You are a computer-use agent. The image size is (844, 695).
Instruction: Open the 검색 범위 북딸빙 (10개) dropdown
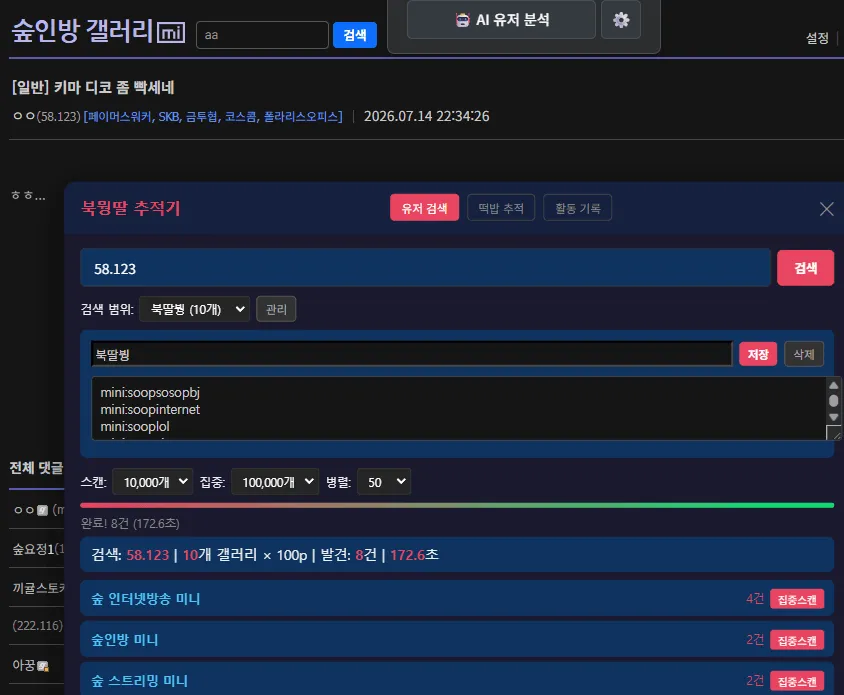[194, 309]
